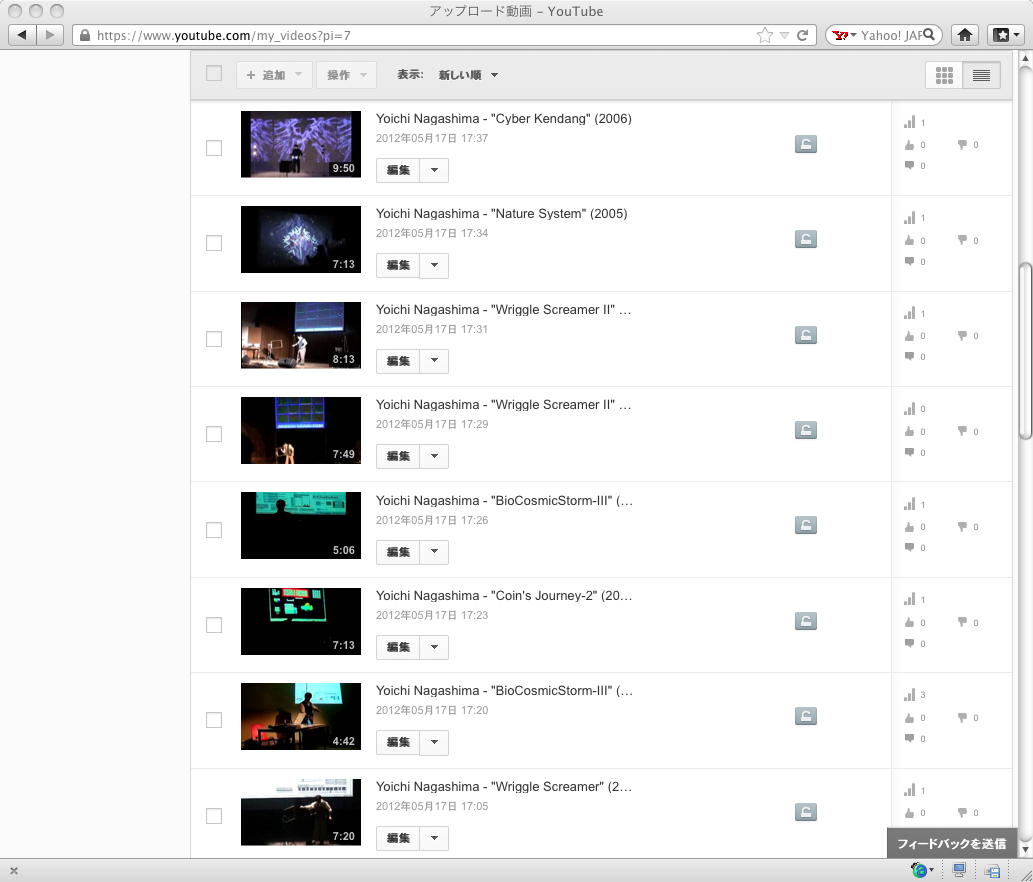The height and width of the screenshot is (882, 1033).
Task: Click the monitor icon in the status bar
Action: point(959,870)
